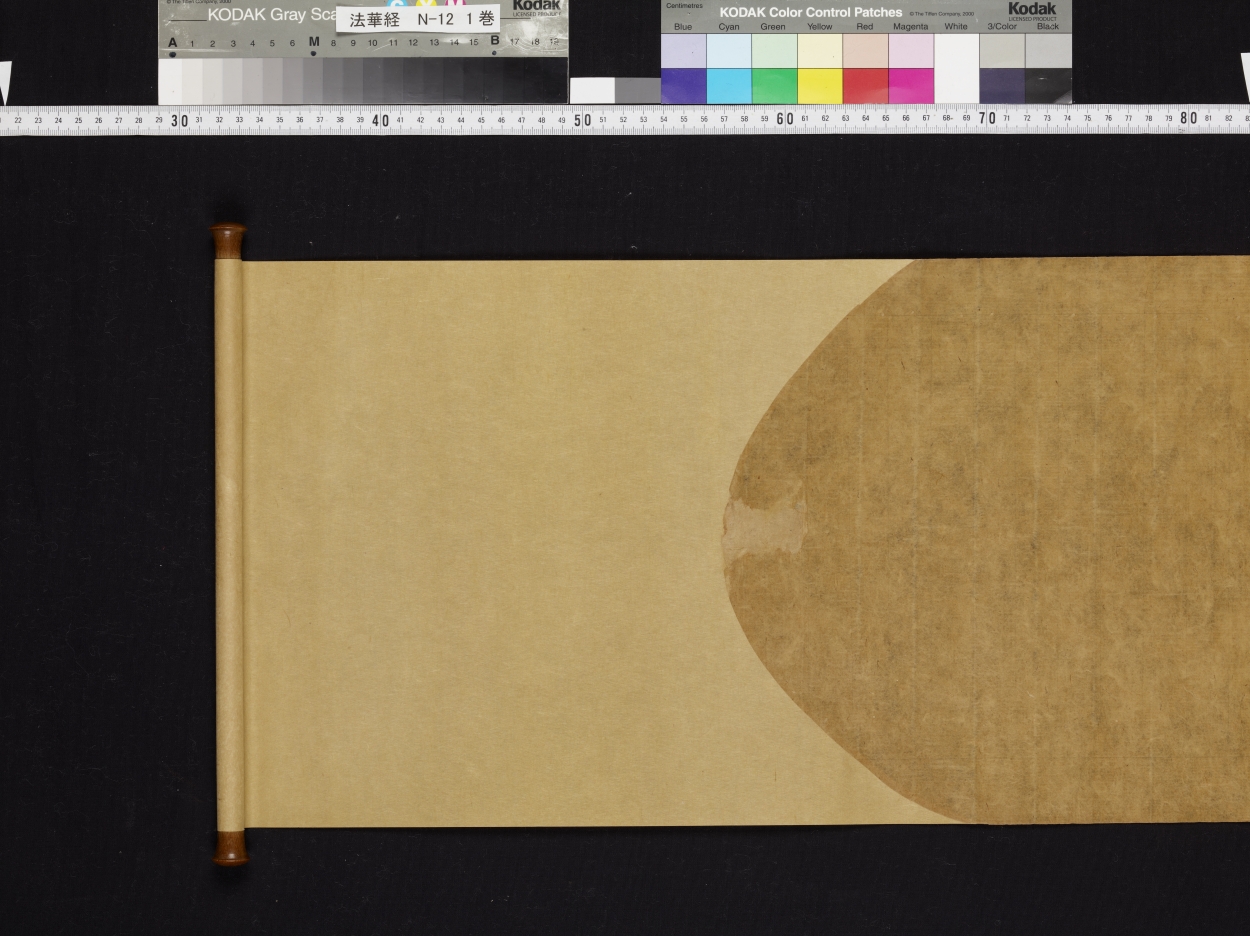This screenshot has height=936, width=1250.
Task: Click the white patch under the 'White' label
Action: (957, 68)
